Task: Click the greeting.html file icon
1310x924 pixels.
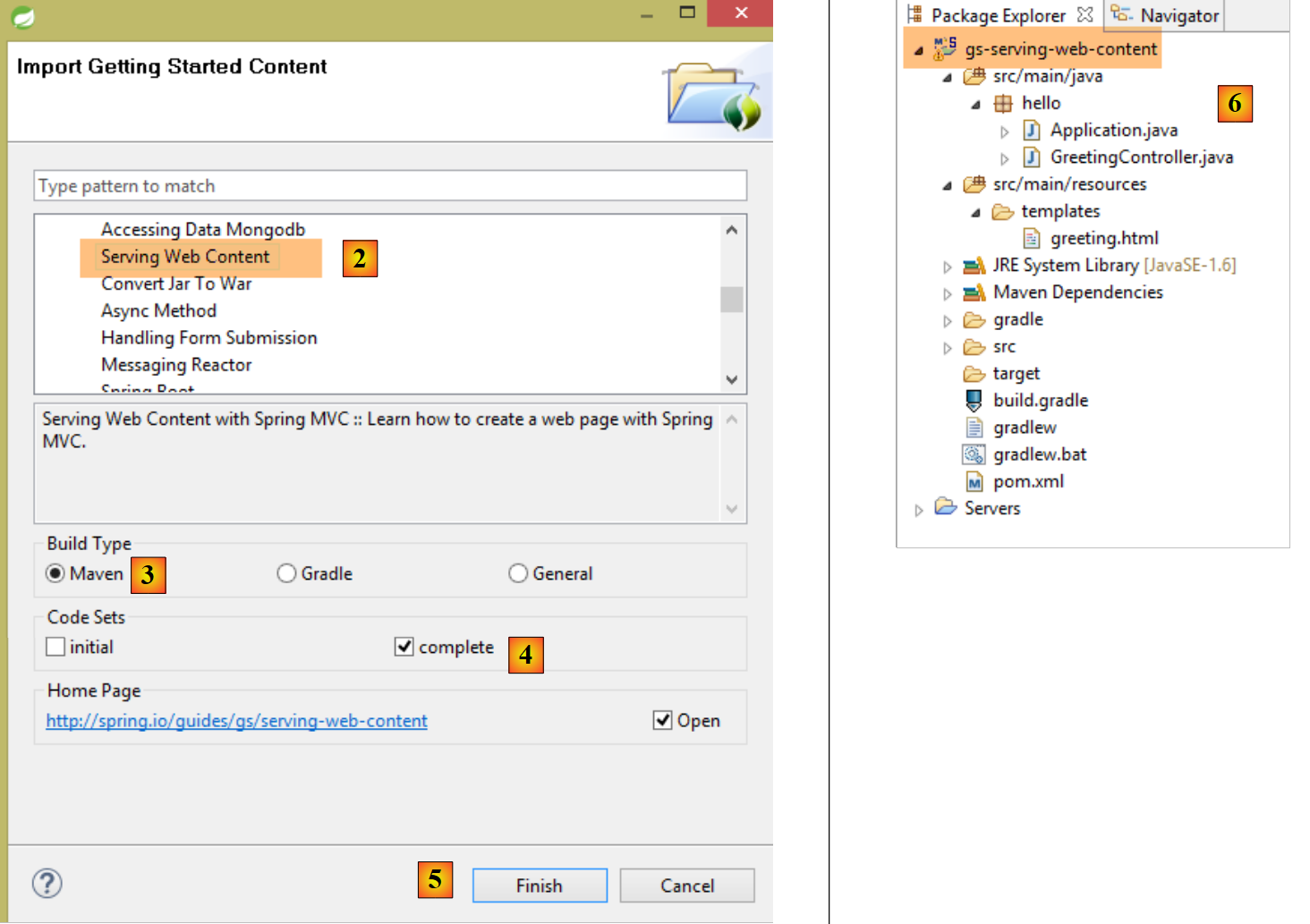Action: coord(1032,239)
